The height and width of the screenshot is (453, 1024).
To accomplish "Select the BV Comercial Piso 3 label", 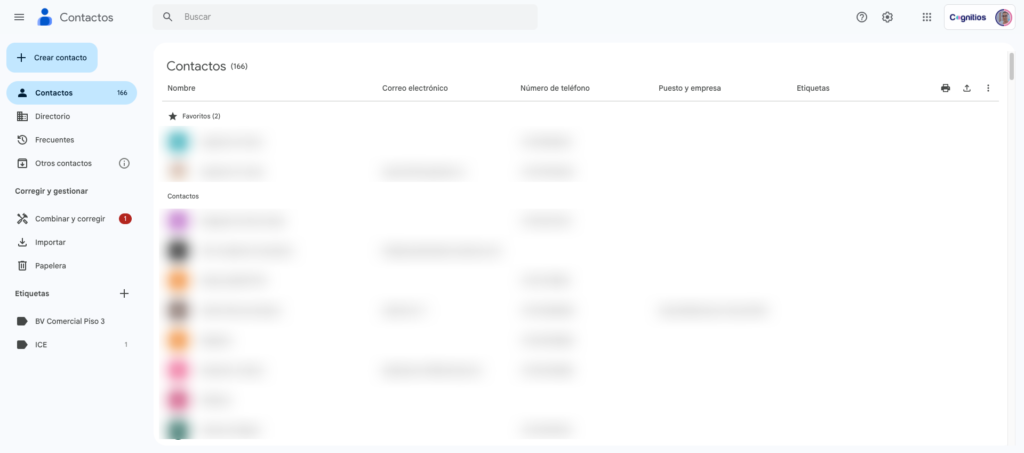I will [71, 321].
